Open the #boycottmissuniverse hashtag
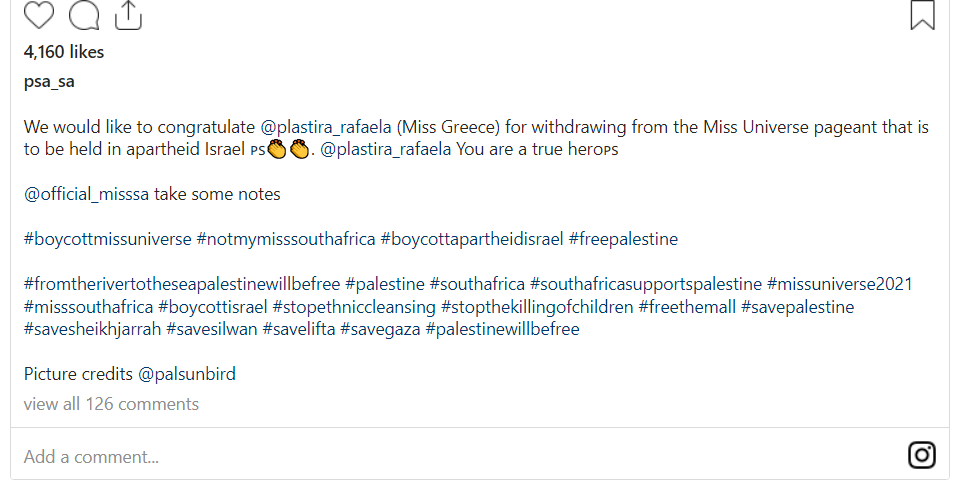The height and width of the screenshot is (480, 962). [106, 239]
